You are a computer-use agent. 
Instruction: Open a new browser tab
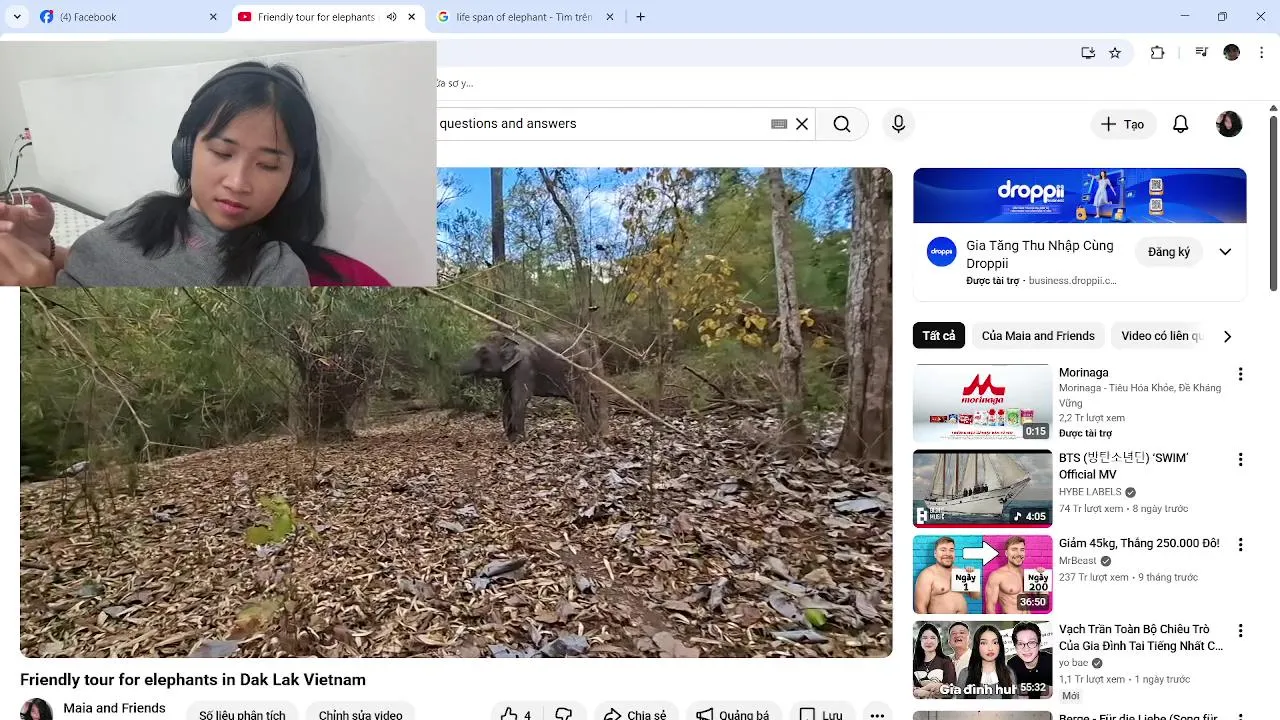[x=640, y=17]
